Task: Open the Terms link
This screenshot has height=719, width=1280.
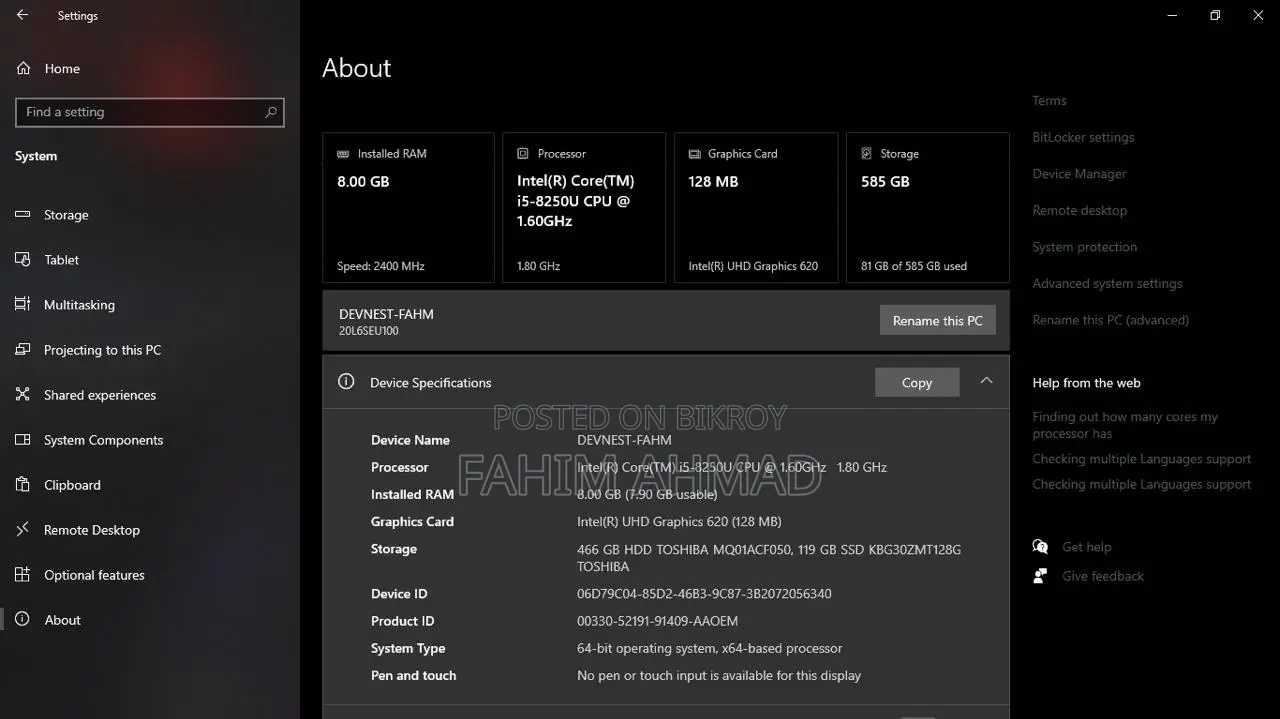Action: 1049,101
